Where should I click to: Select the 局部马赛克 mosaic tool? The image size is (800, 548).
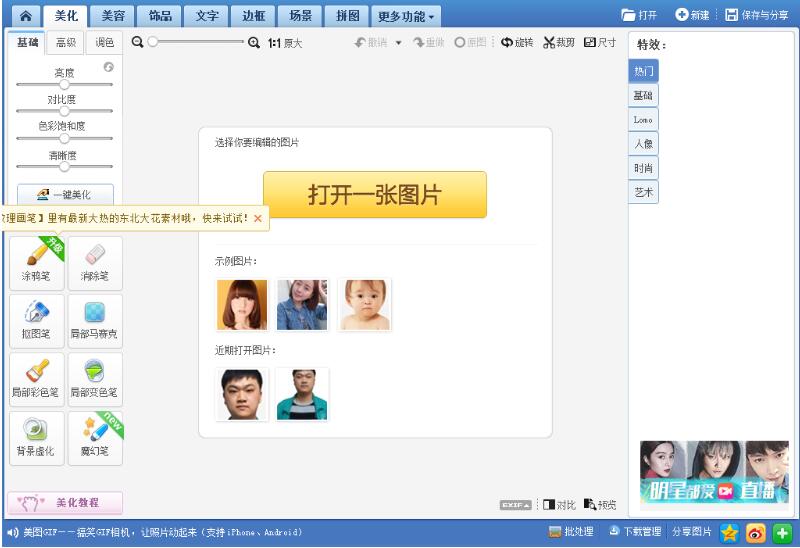pos(95,321)
